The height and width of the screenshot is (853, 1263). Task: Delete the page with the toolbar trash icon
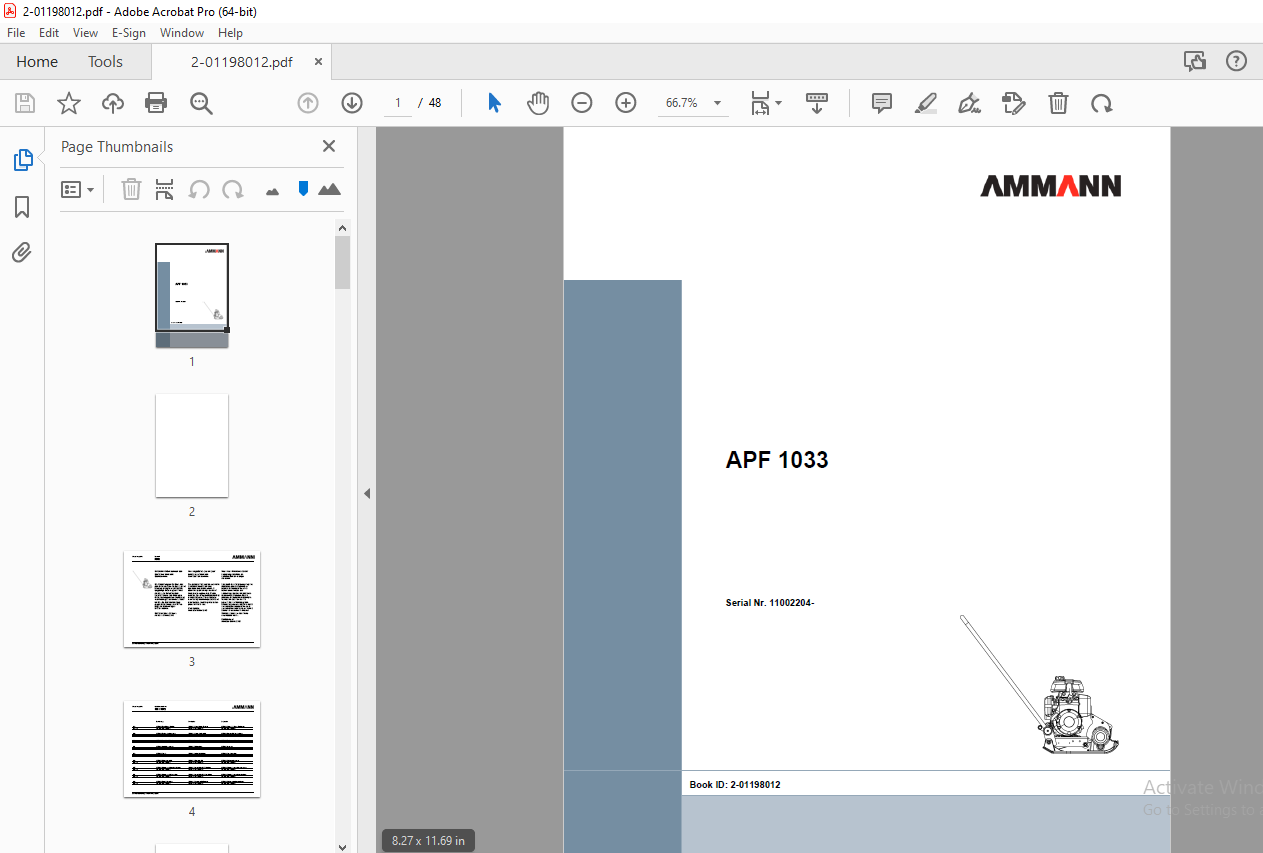[1058, 103]
